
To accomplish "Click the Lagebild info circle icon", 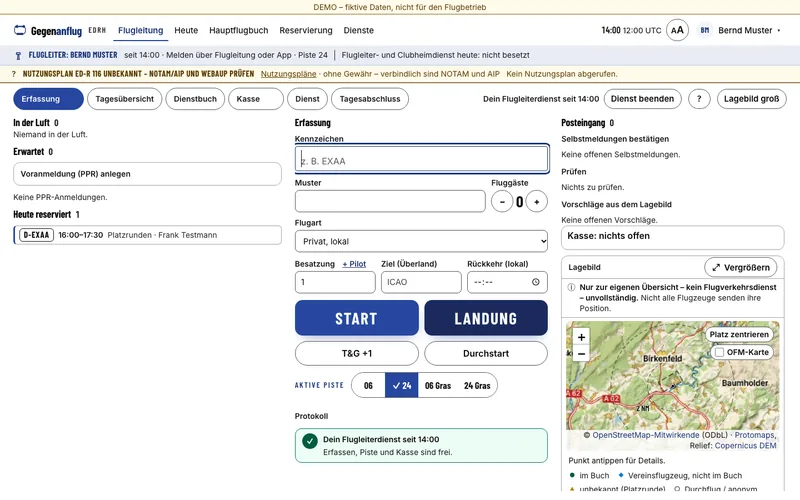I will click(571, 287).
